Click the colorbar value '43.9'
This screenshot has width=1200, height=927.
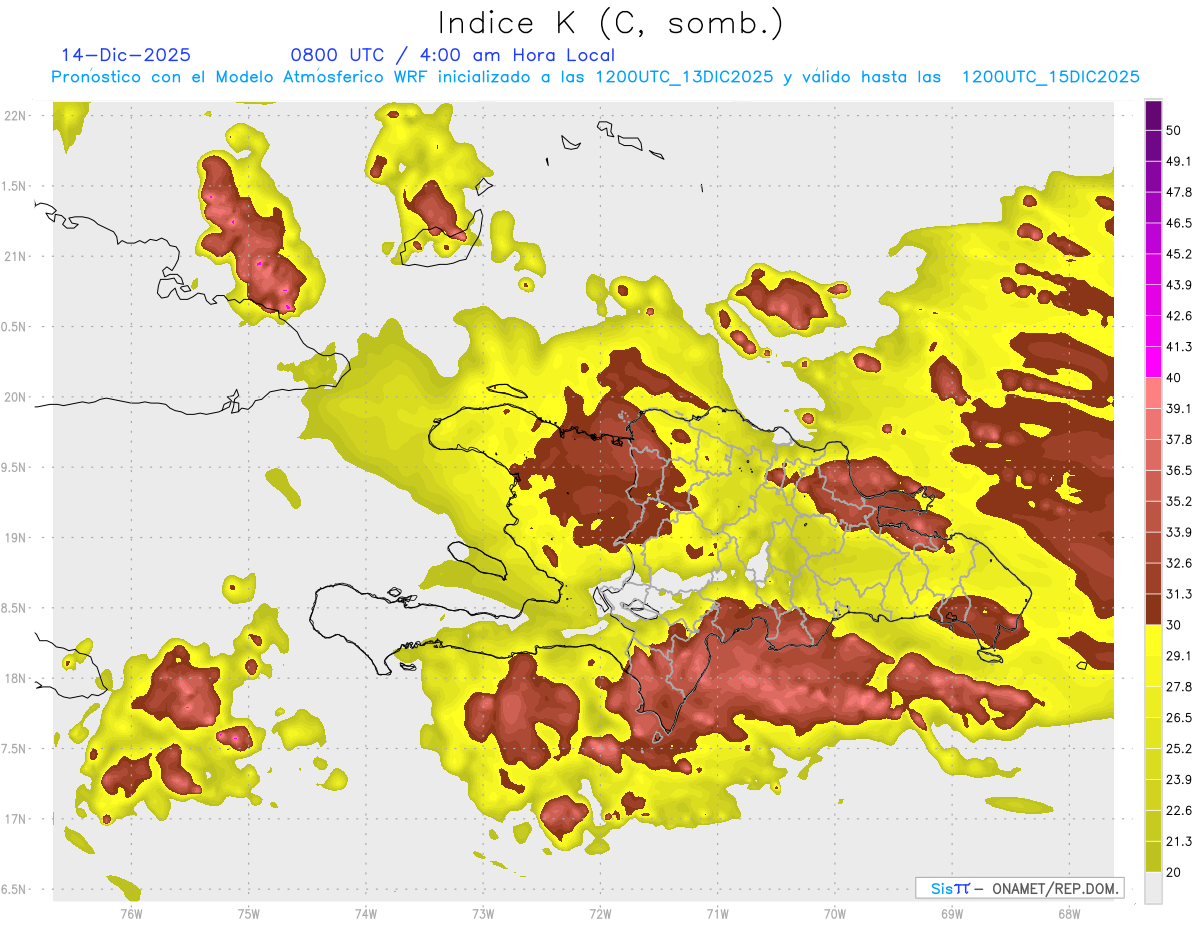tap(1179, 285)
